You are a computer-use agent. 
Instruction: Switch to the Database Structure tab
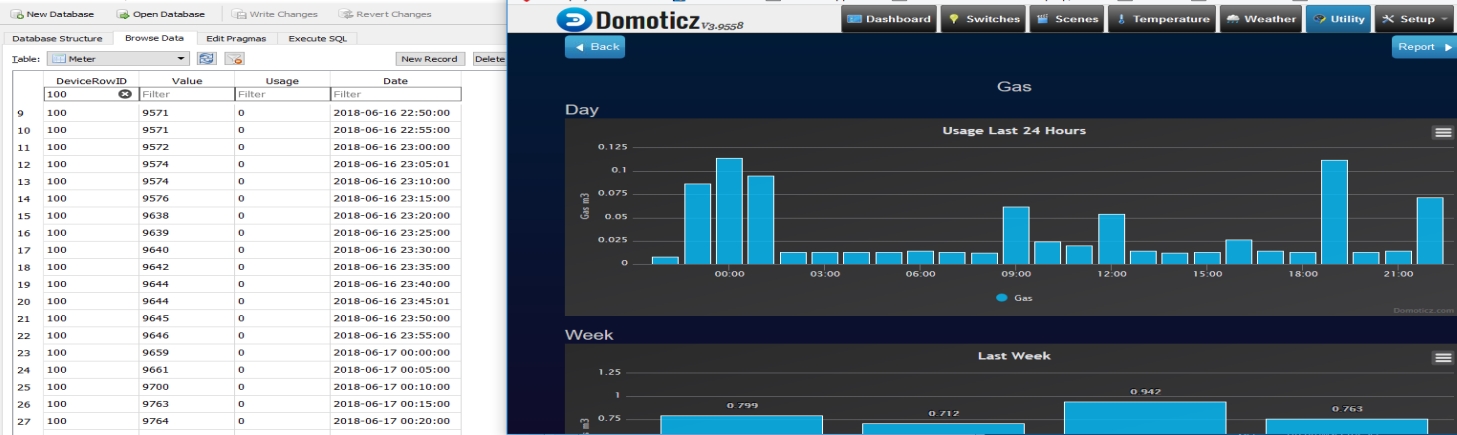pyautogui.click(x=57, y=38)
